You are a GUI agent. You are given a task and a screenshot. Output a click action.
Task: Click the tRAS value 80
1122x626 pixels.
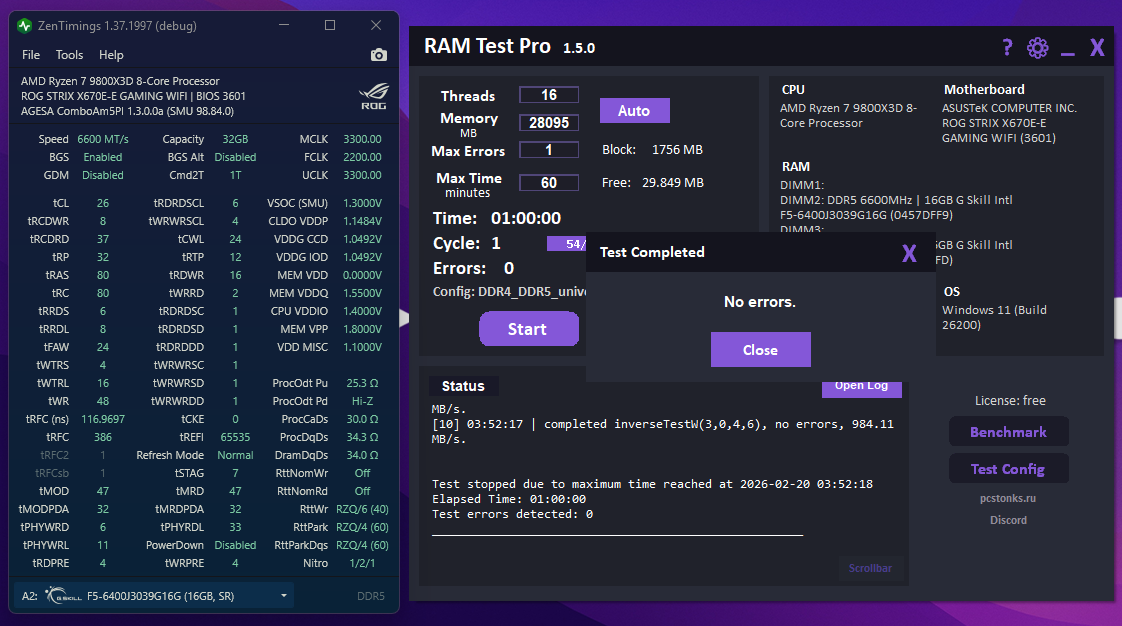coord(103,275)
